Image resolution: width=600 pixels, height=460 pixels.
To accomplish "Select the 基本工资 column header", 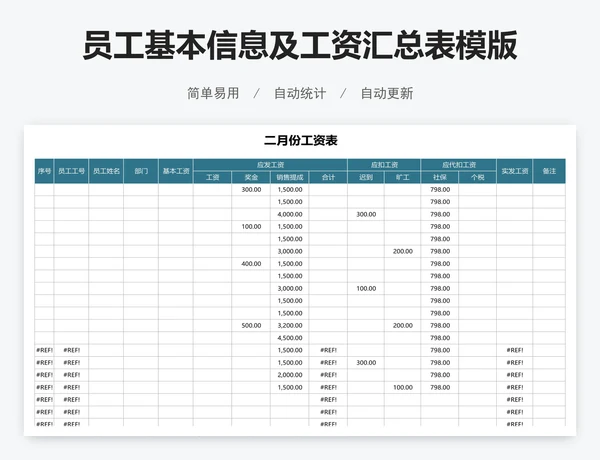I will (176, 171).
